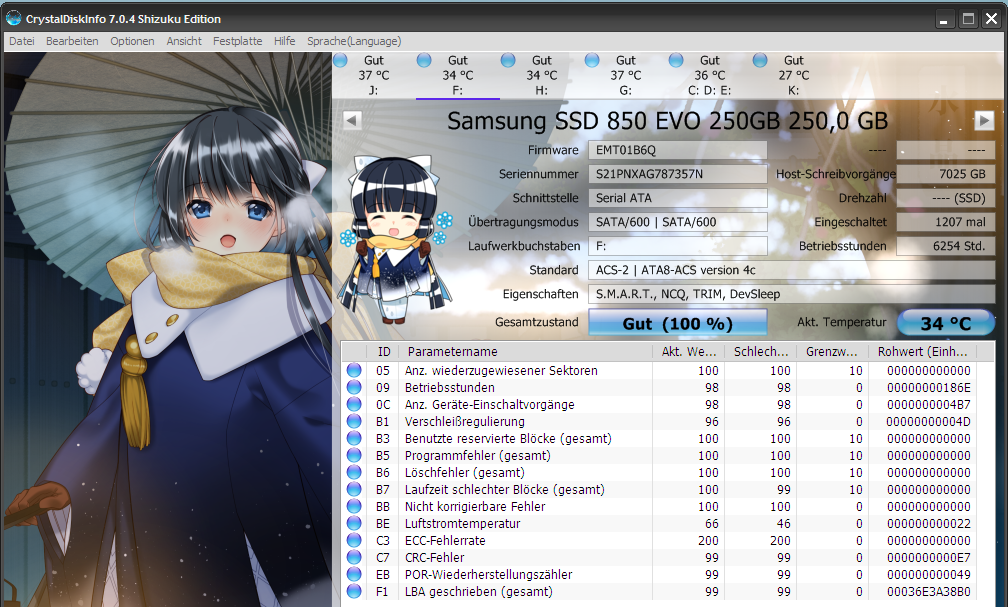Switch to C: D: E: disk tab
Viewport: 1008px width, 607px height.
click(x=710, y=75)
